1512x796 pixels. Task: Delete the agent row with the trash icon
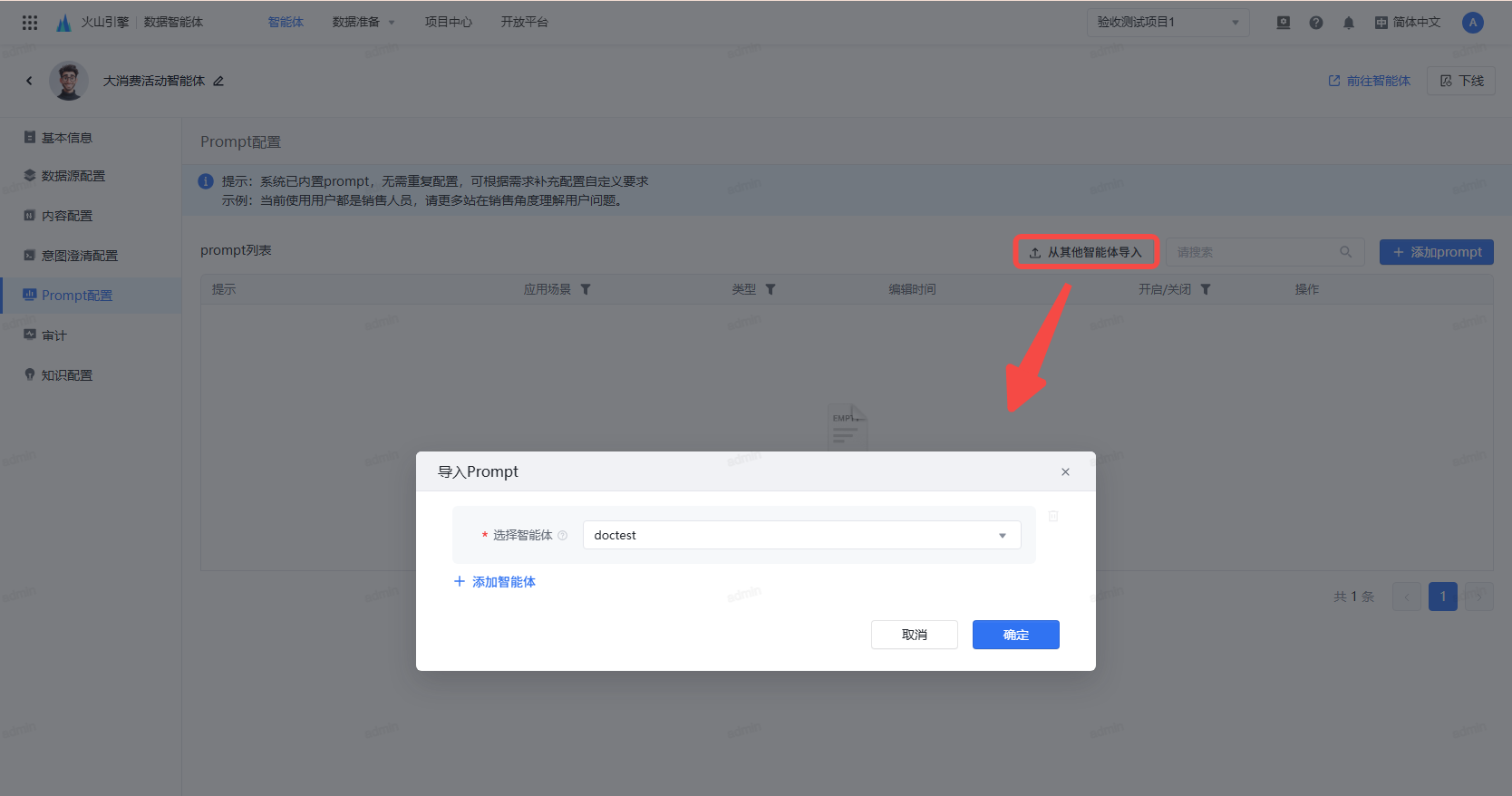tap(1053, 516)
